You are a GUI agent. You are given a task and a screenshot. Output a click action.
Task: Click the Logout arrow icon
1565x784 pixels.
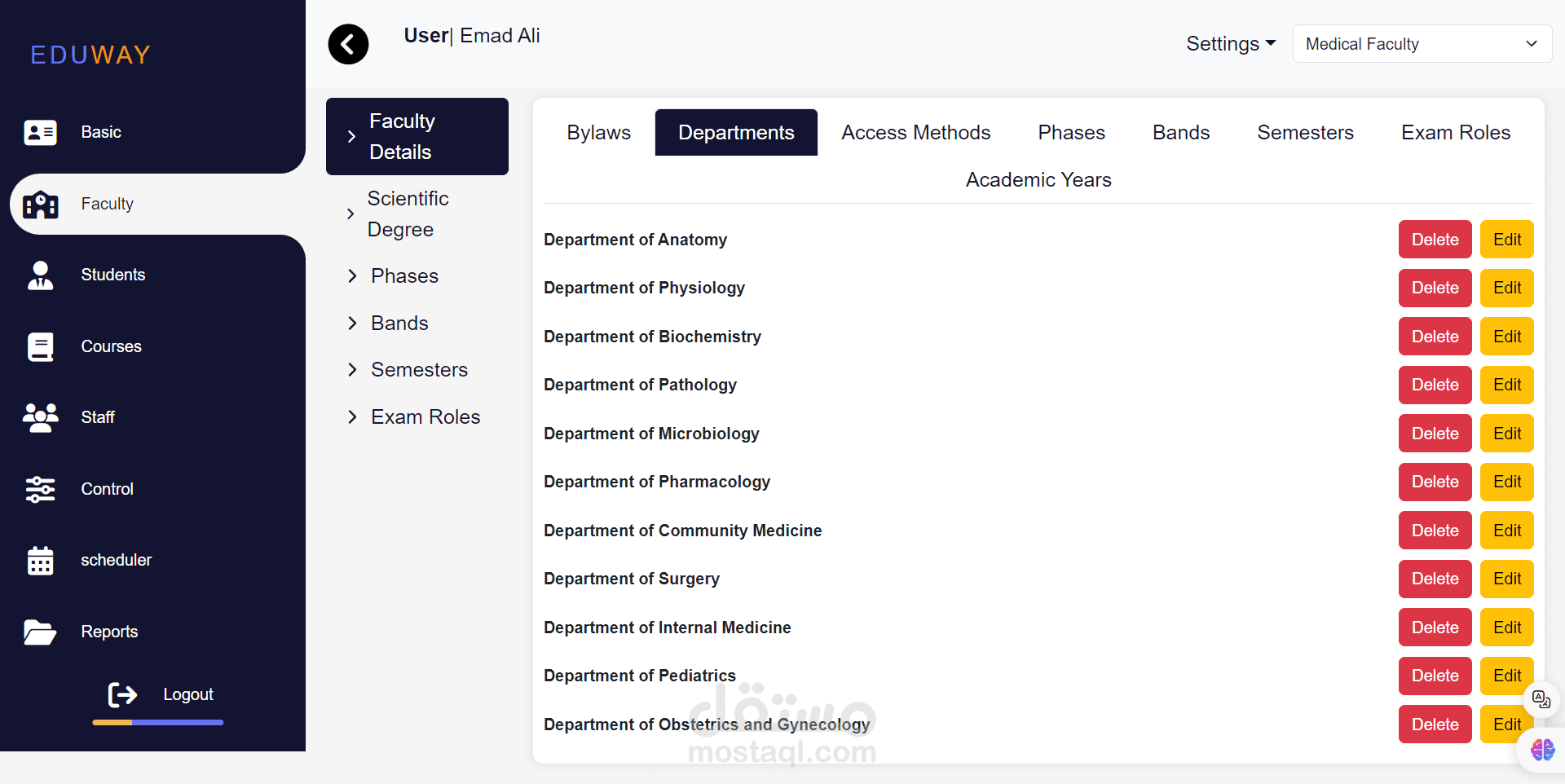123,694
